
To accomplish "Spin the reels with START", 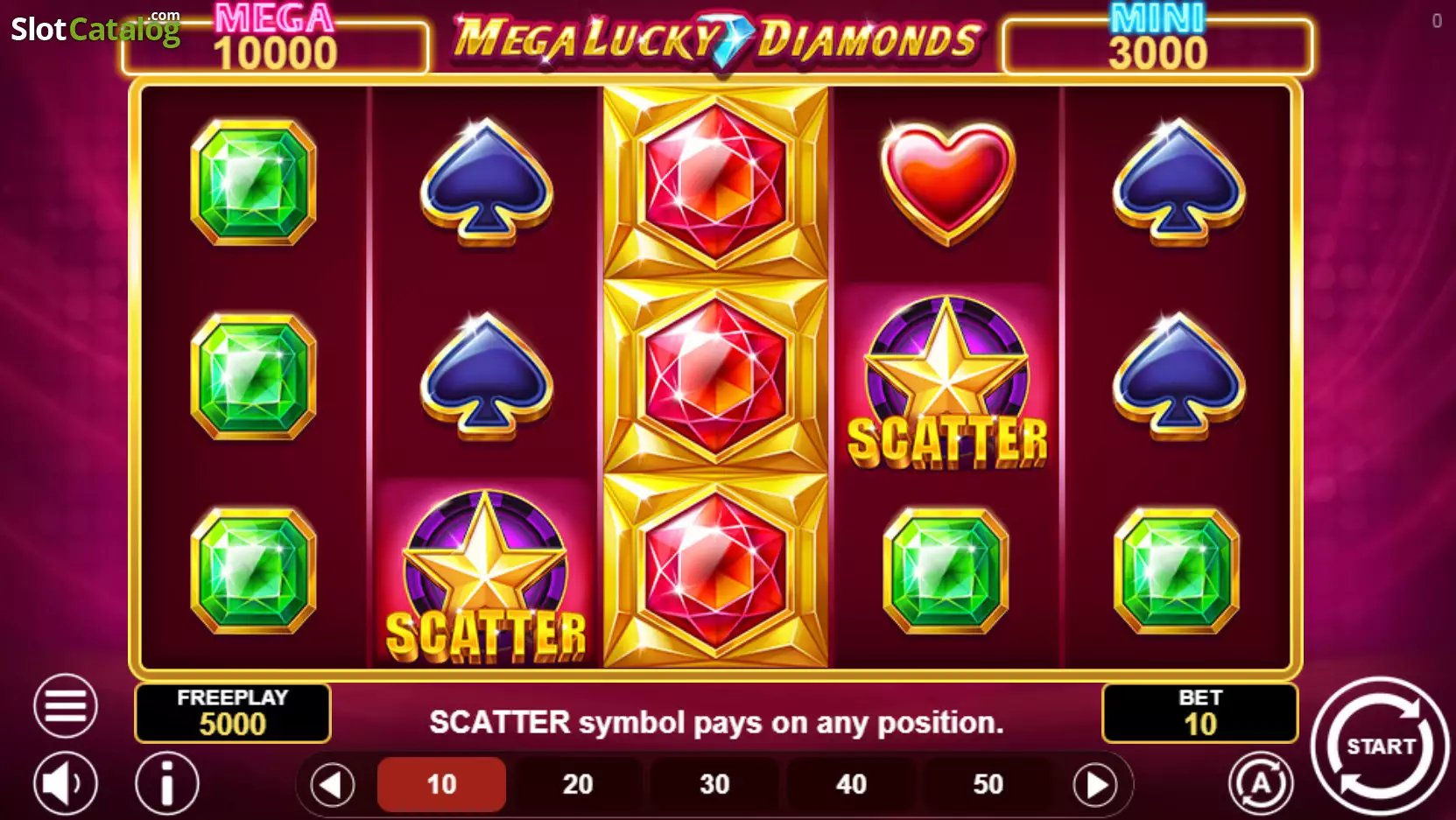I will 1380,746.
